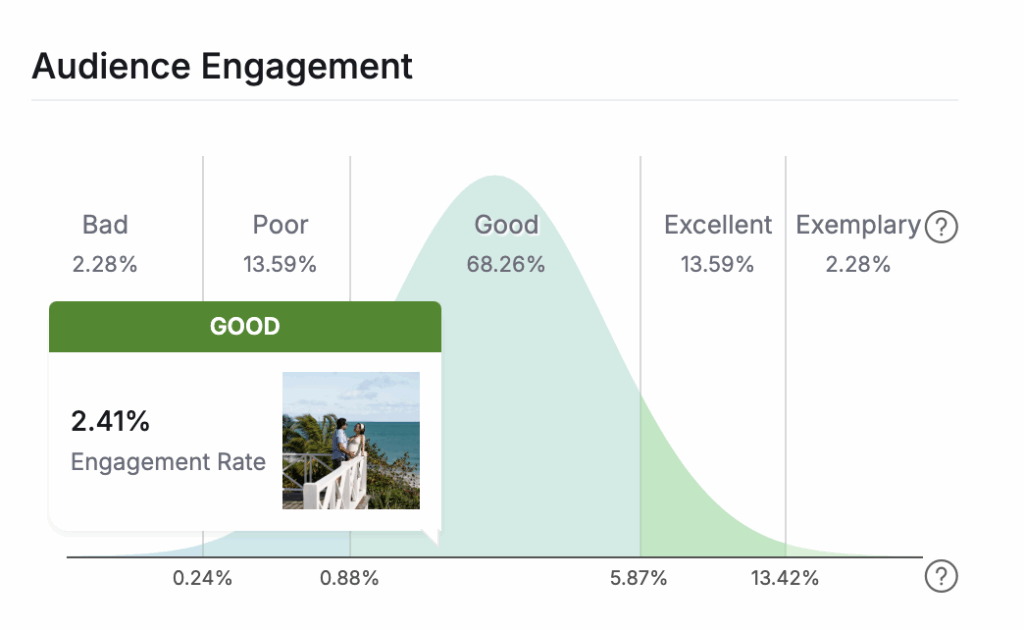
Task: Click the 68.26% value under Good
Action: point(506,265)
